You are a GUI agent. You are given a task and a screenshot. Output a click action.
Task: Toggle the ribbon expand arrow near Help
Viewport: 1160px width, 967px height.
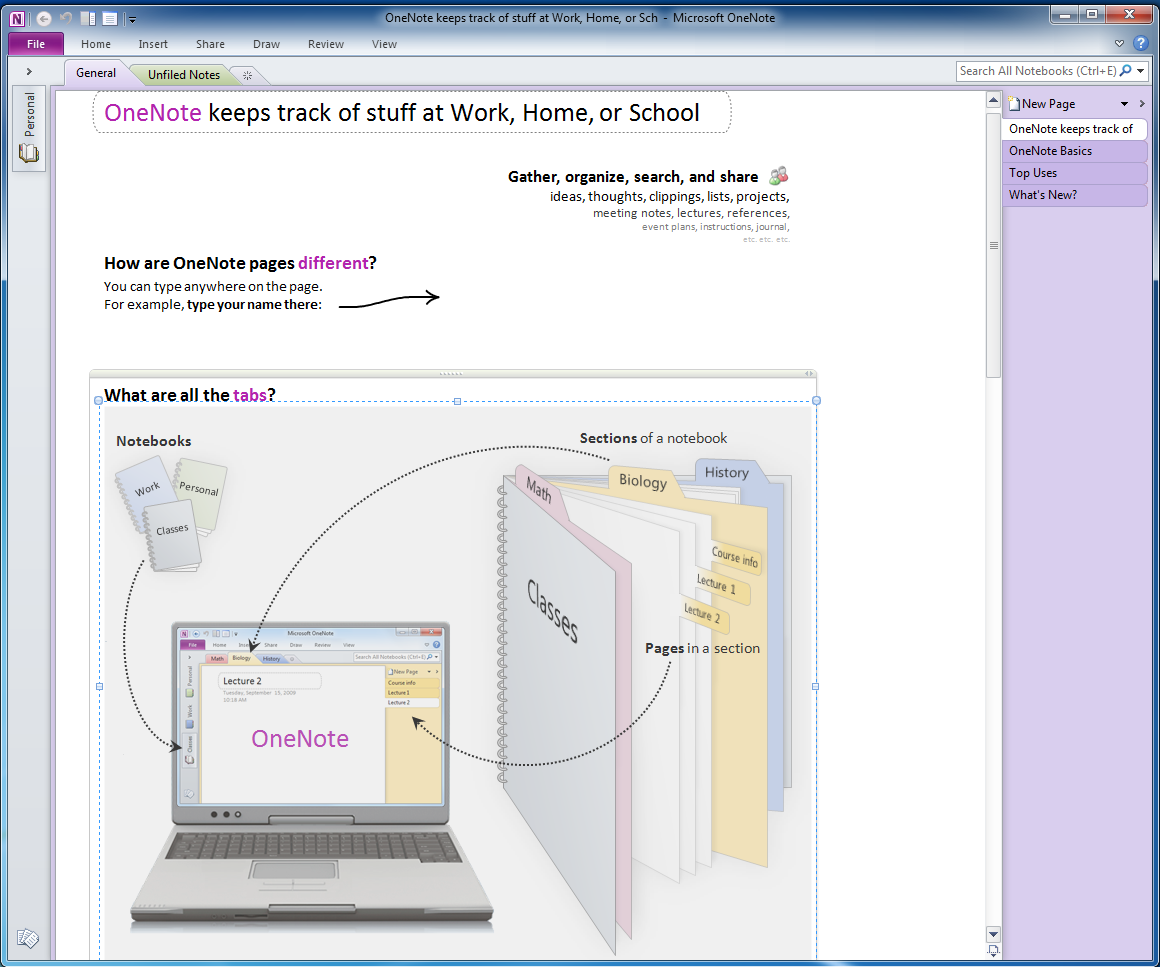1119,44
